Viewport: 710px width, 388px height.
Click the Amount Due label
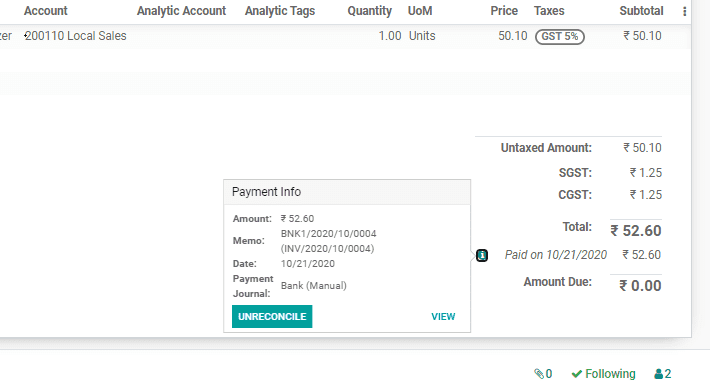tap(557, 282)
